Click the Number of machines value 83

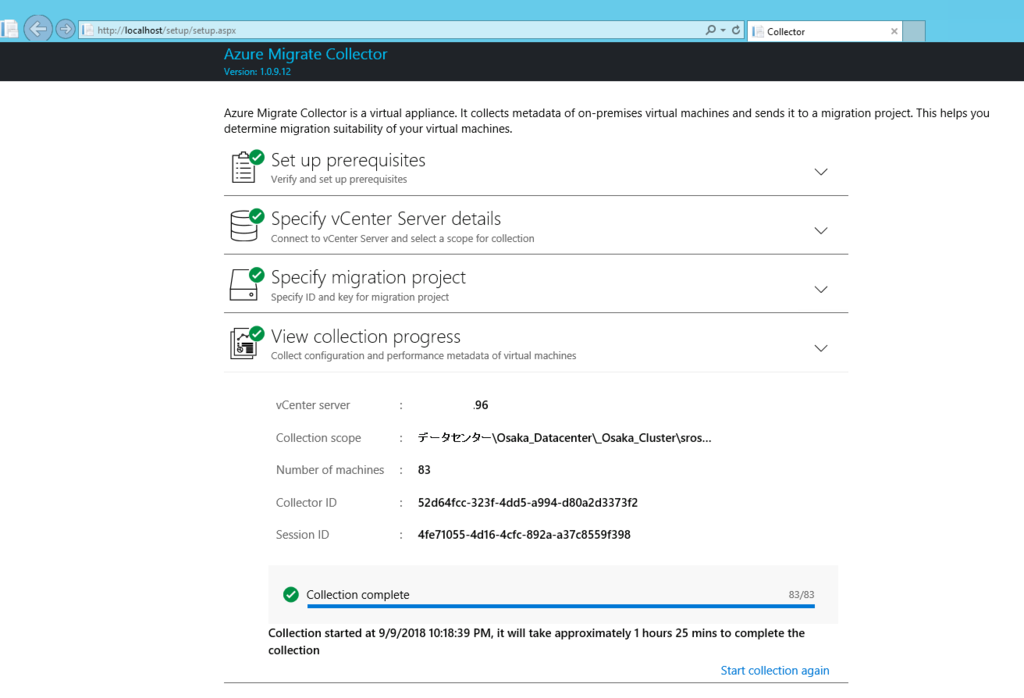click(x=424, y=470)
